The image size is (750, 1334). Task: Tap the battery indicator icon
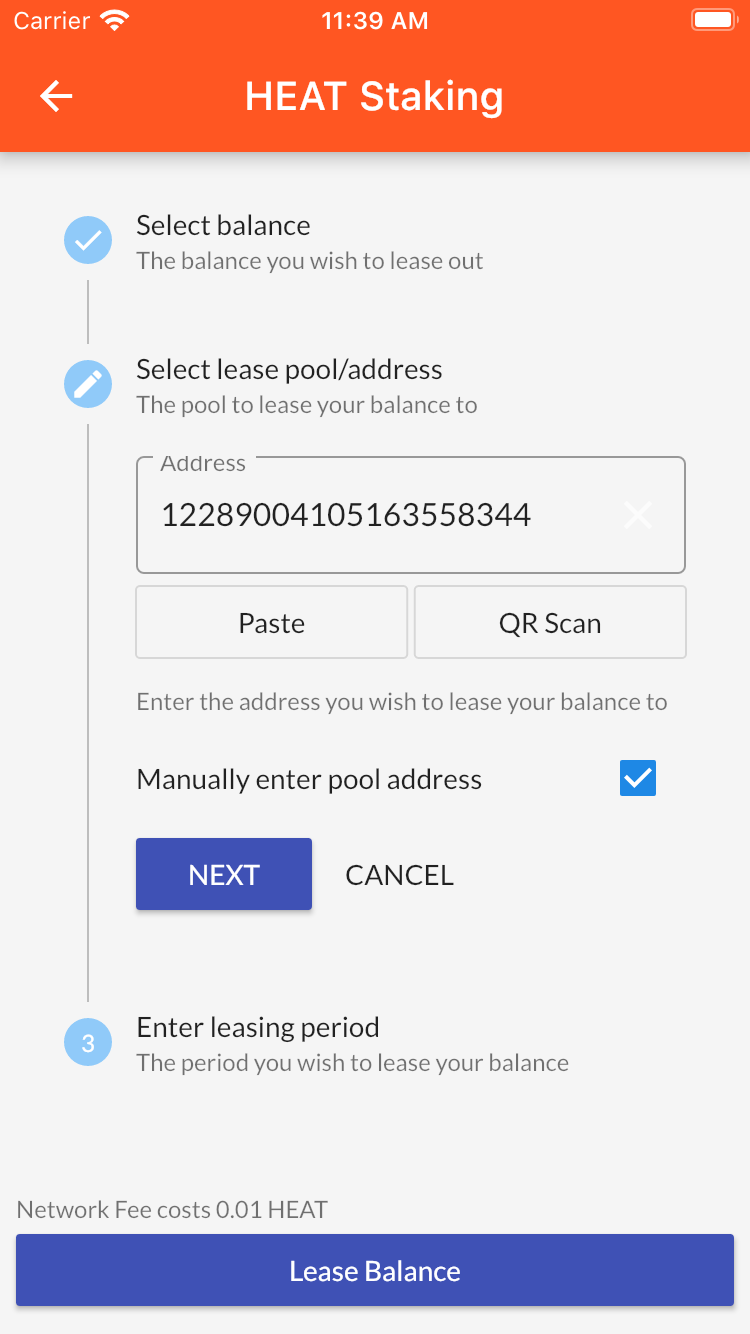point(713,21)
